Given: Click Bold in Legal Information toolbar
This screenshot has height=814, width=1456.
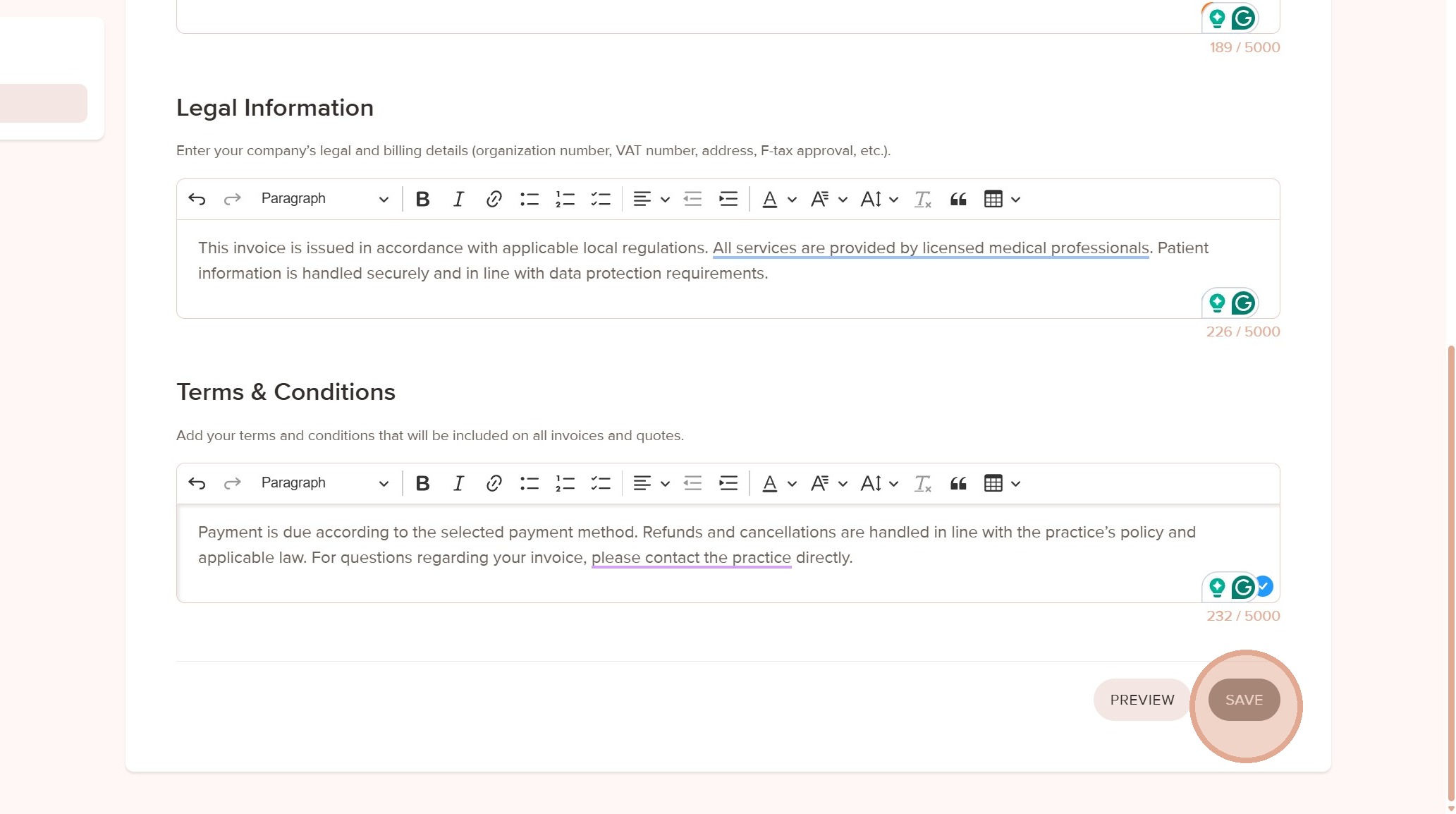Looking at the screenshot, I should pos(422,200).
